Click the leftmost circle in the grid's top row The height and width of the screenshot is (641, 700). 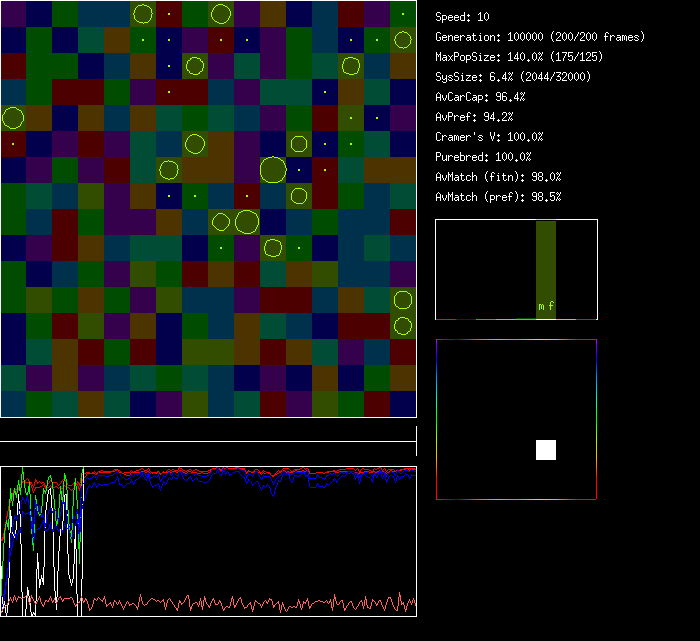[143, 14]
